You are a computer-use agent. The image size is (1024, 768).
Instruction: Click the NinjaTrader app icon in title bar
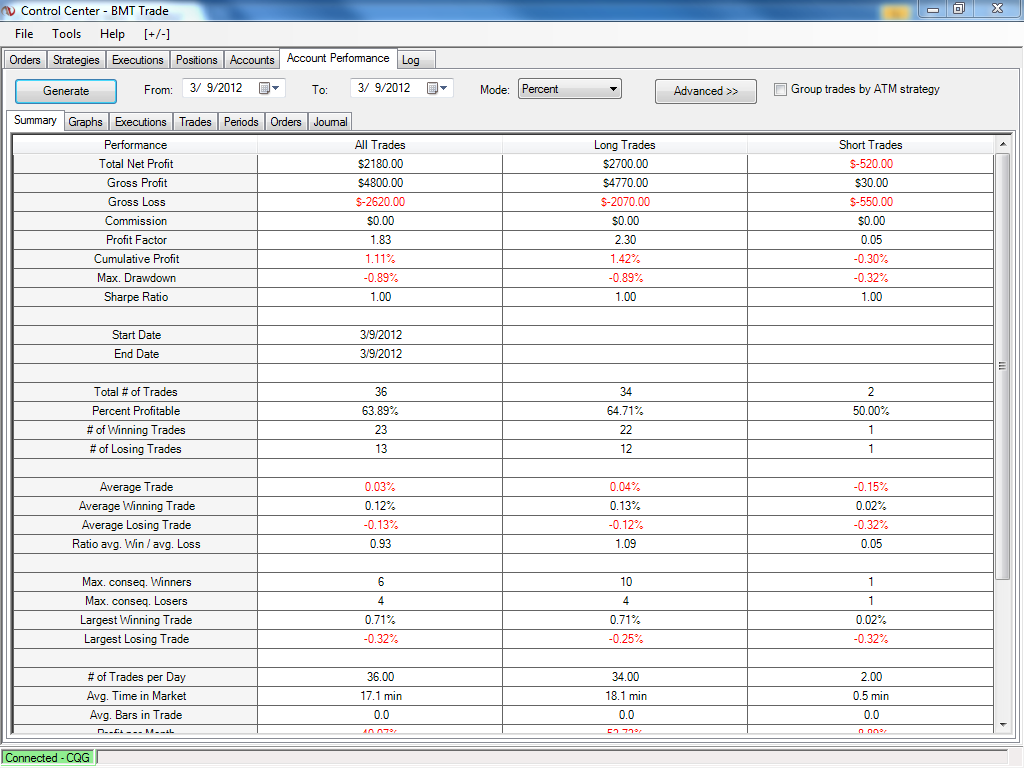(x=8, y=10)
